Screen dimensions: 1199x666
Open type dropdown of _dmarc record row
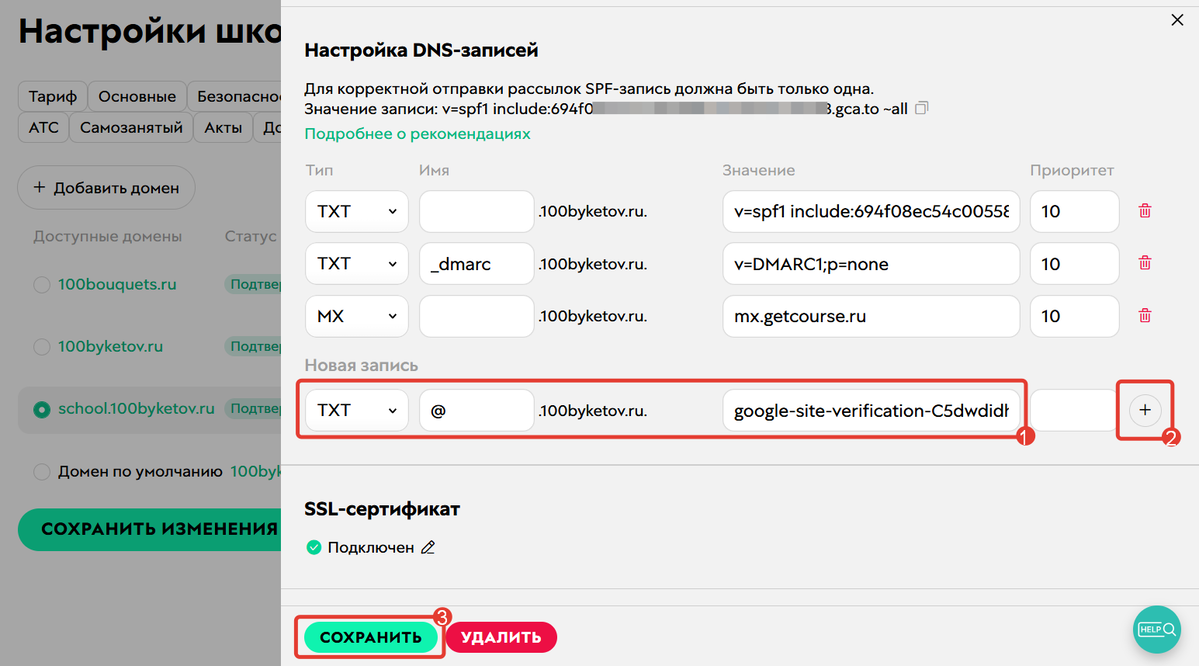click(x=356, y=264)
